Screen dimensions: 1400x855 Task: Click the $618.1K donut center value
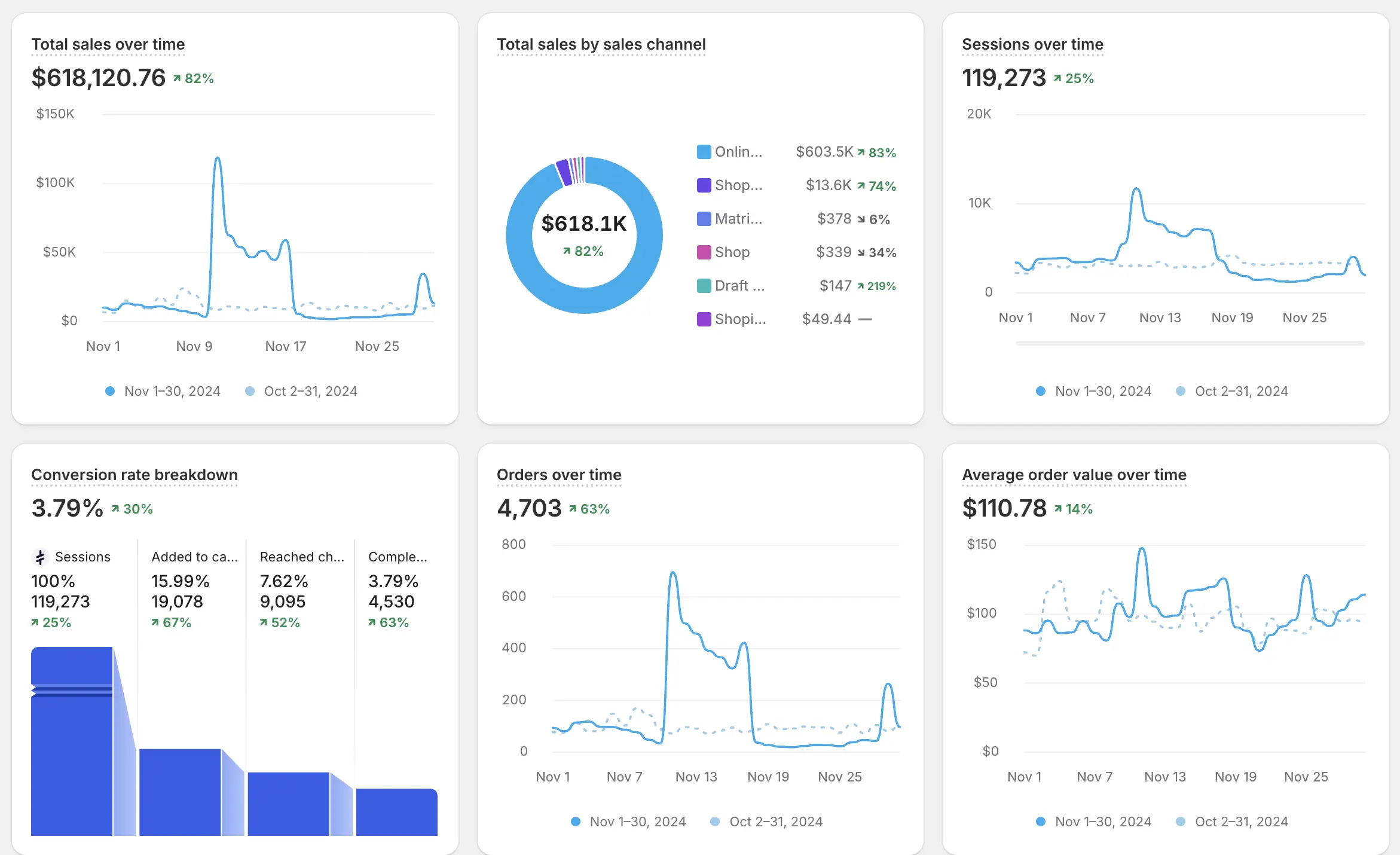[584, 224]
